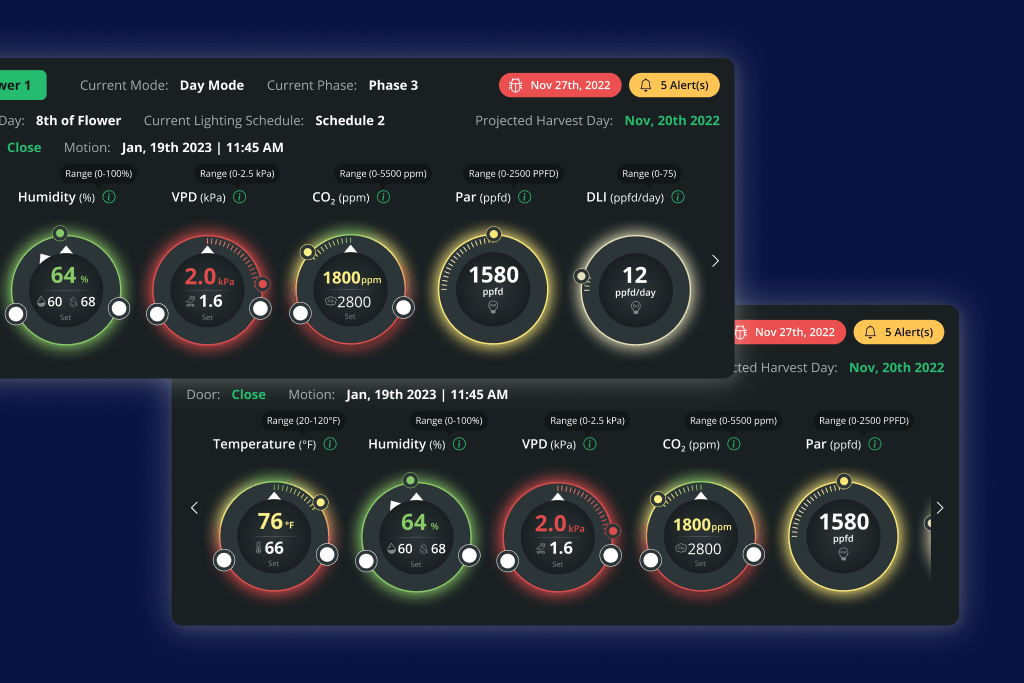
Task: Grab left white handle of upper CO2 gauge
Action: point(300,313)
